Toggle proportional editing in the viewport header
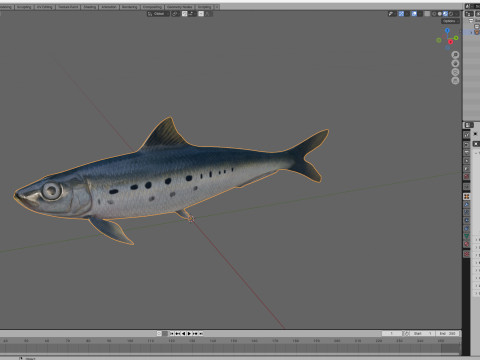480x360 pixels. tap(201, 14)
